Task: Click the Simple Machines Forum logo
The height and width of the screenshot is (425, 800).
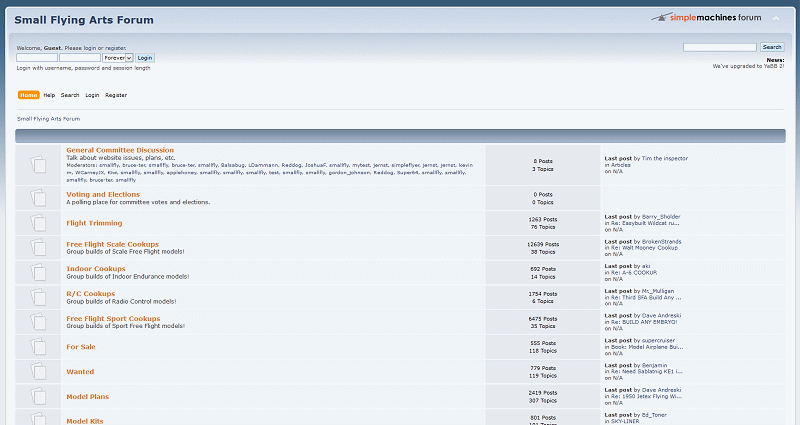Action: point(706,17)
